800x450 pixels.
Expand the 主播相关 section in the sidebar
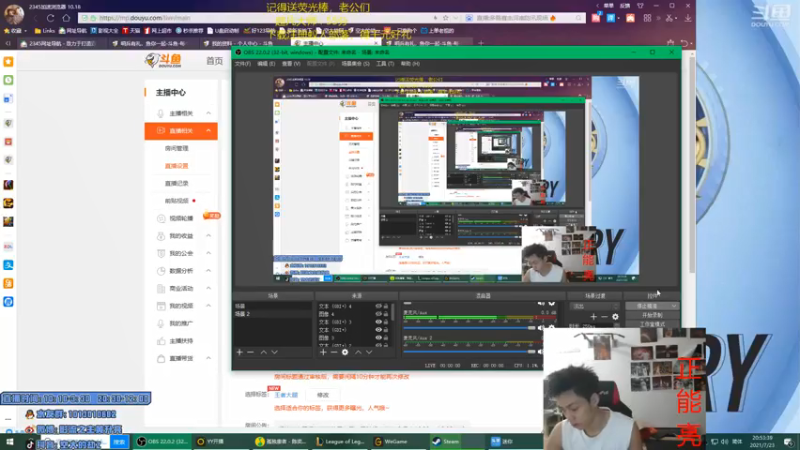click(x=209, y=113)
